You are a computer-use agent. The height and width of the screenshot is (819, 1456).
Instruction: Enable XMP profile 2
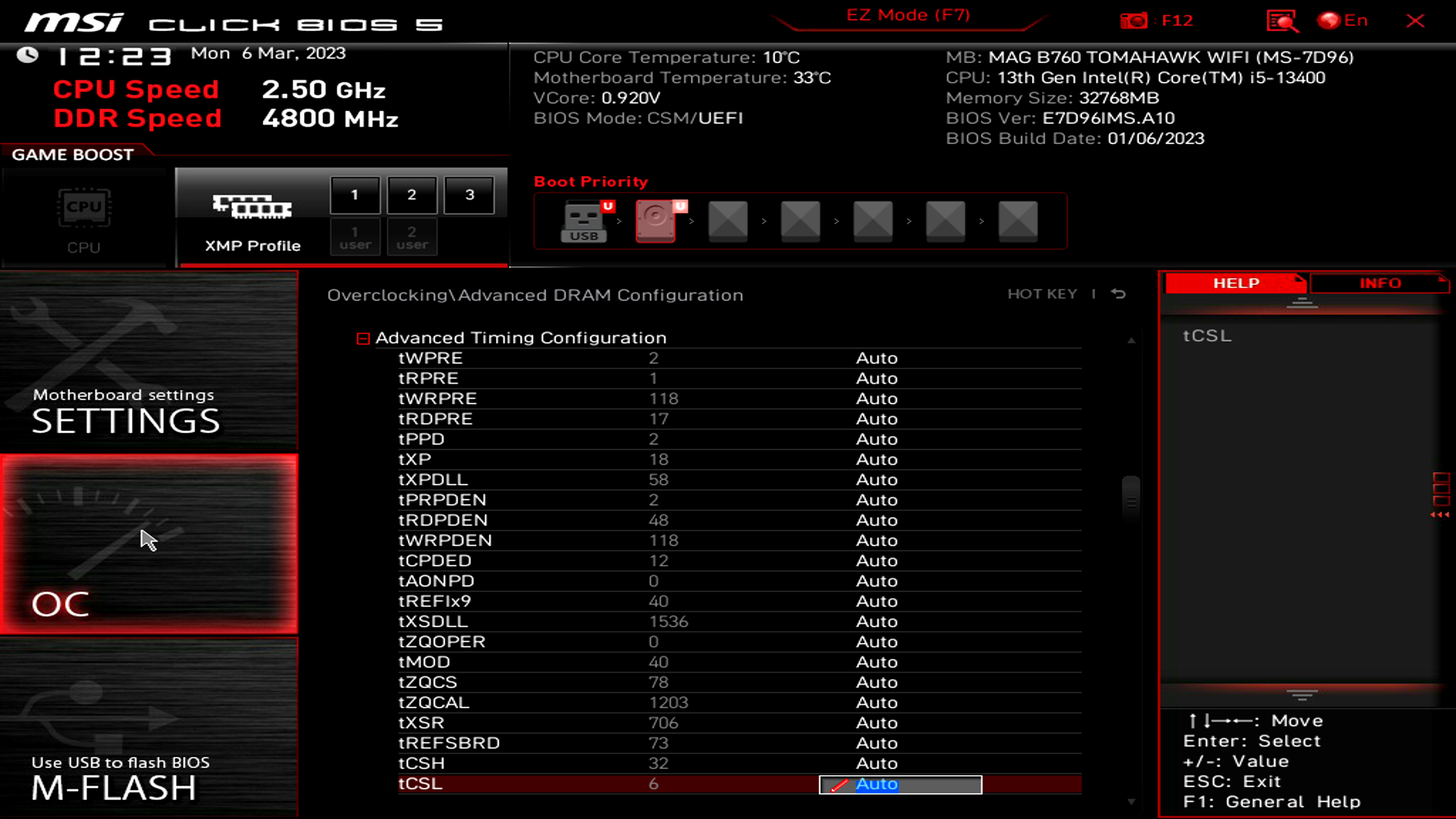pyautogui.click(x=412, y=195)
